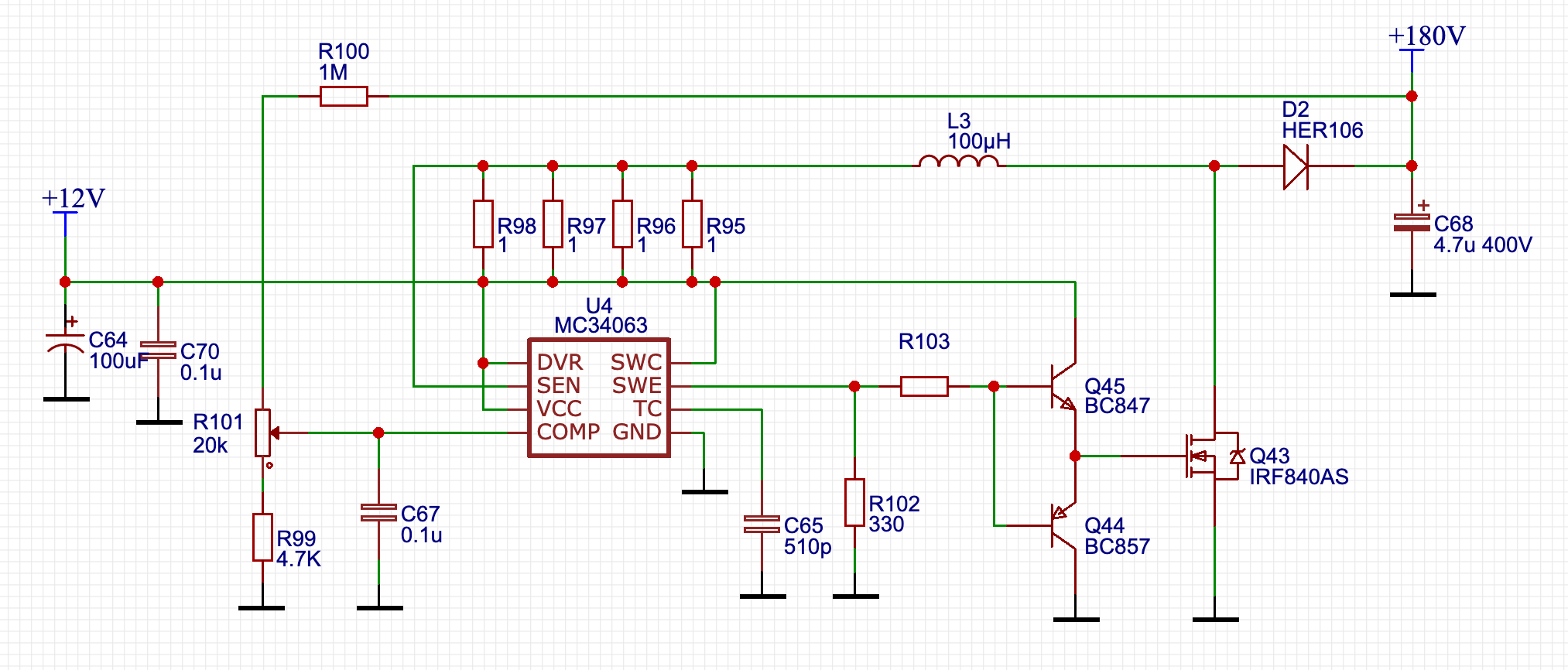Select the C68 4.7u 400V capacitor

(1412, 222)
